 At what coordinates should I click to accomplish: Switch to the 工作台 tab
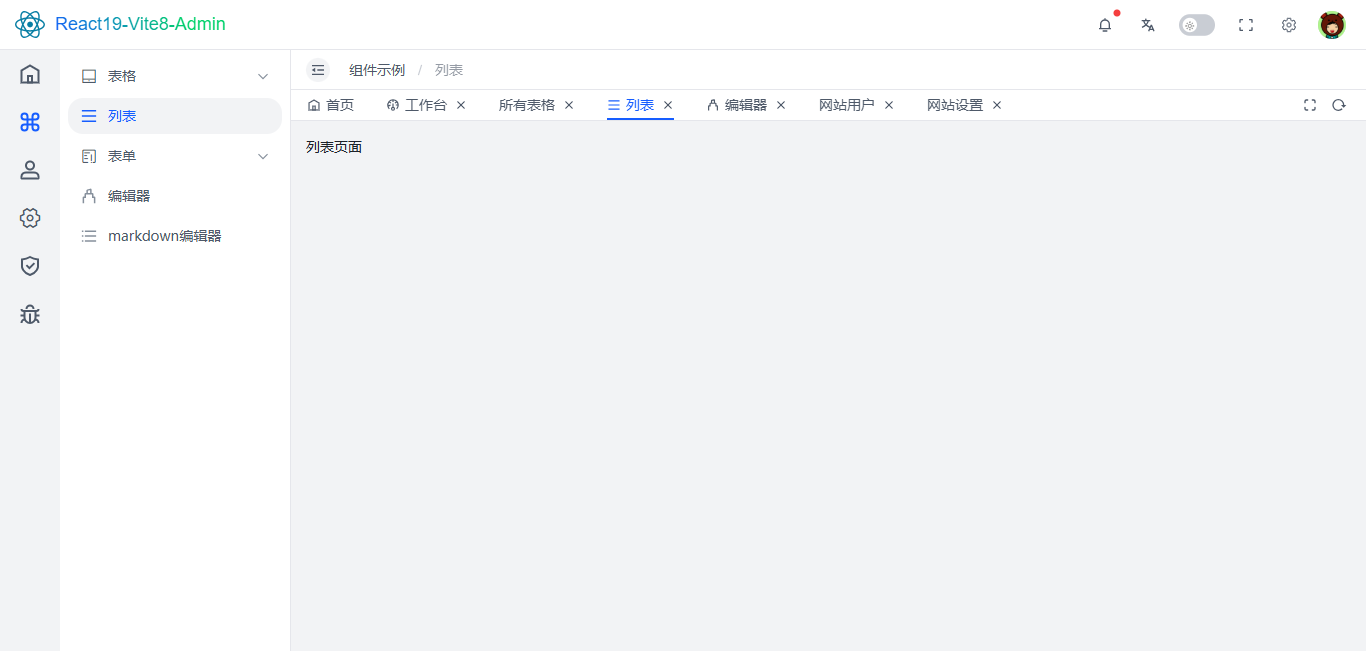pyautogui.click(x=417, y=105)
